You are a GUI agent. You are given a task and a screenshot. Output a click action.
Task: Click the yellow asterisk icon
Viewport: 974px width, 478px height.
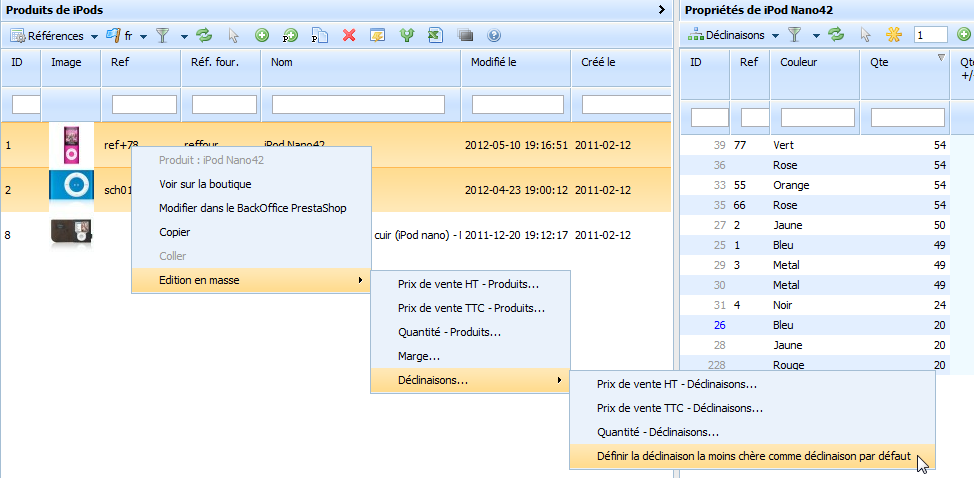click(x=893, y=35)
